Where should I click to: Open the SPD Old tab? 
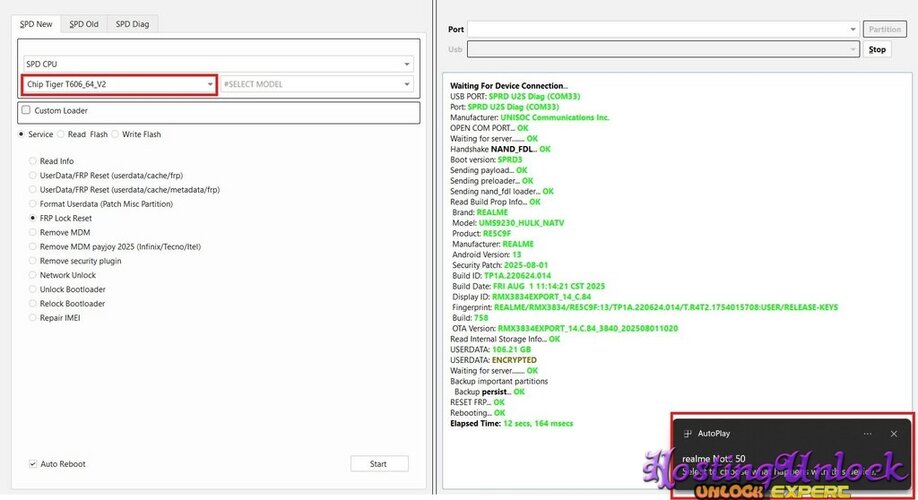(x=84, y=24)
